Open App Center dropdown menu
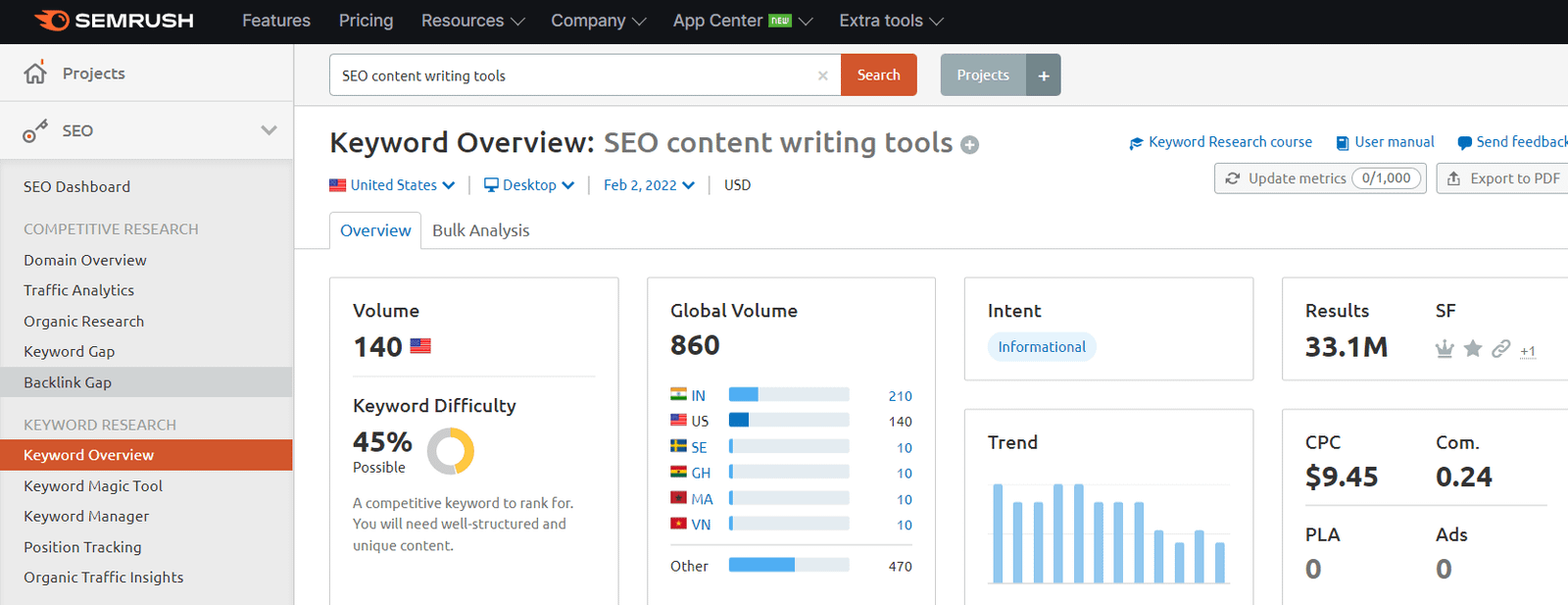Image resolution: width=1568 pixels, height=605 pixels. click(x=743, y=21)
